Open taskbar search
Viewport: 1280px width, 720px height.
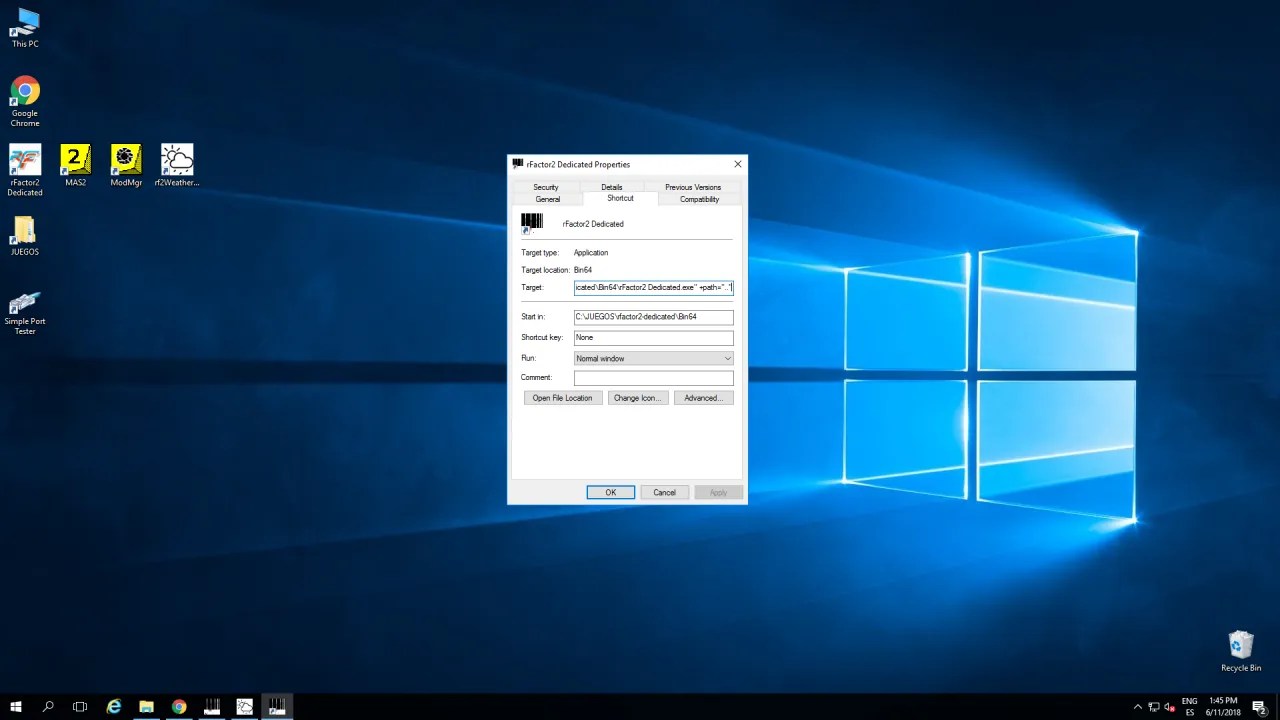click(x=48, y=707)
